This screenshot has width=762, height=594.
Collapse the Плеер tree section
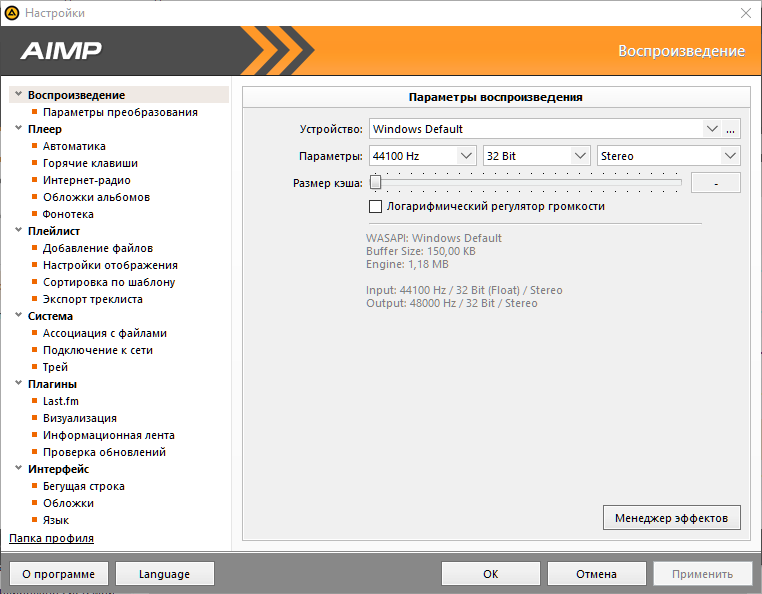point(19,129)
